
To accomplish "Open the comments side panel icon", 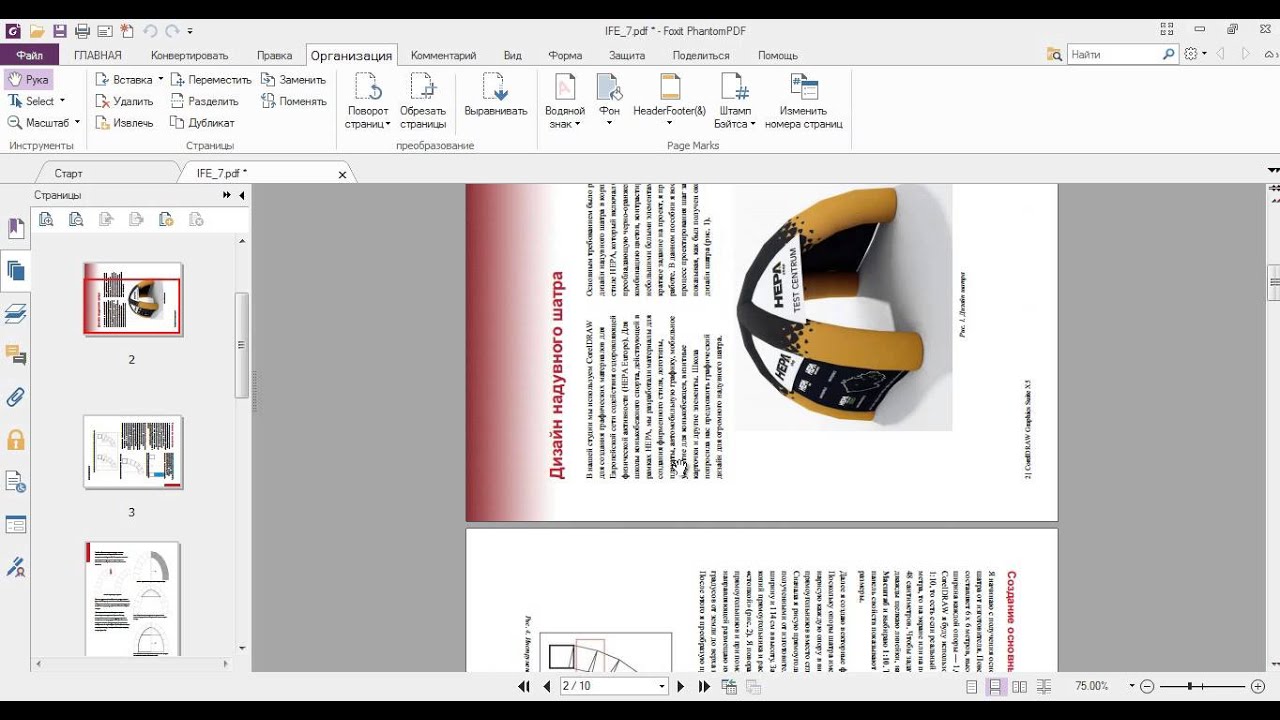I will pyautogui.click(x=15, y=355).
